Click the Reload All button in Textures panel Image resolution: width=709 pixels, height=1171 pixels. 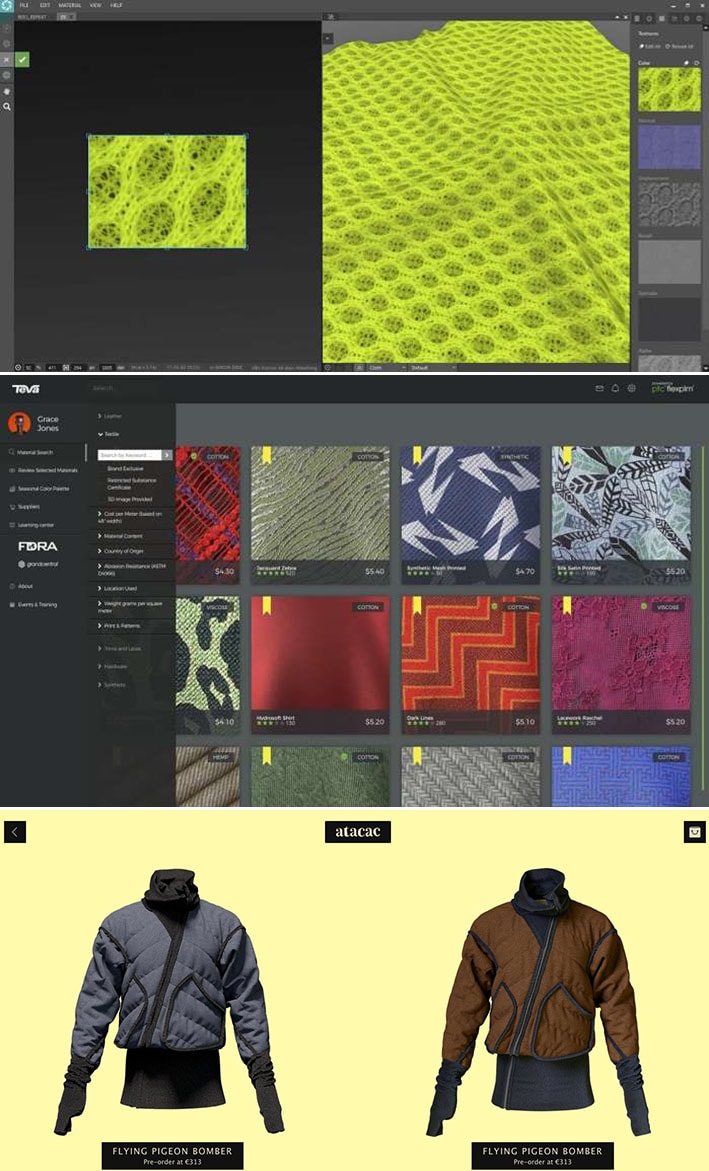point(681,46)
